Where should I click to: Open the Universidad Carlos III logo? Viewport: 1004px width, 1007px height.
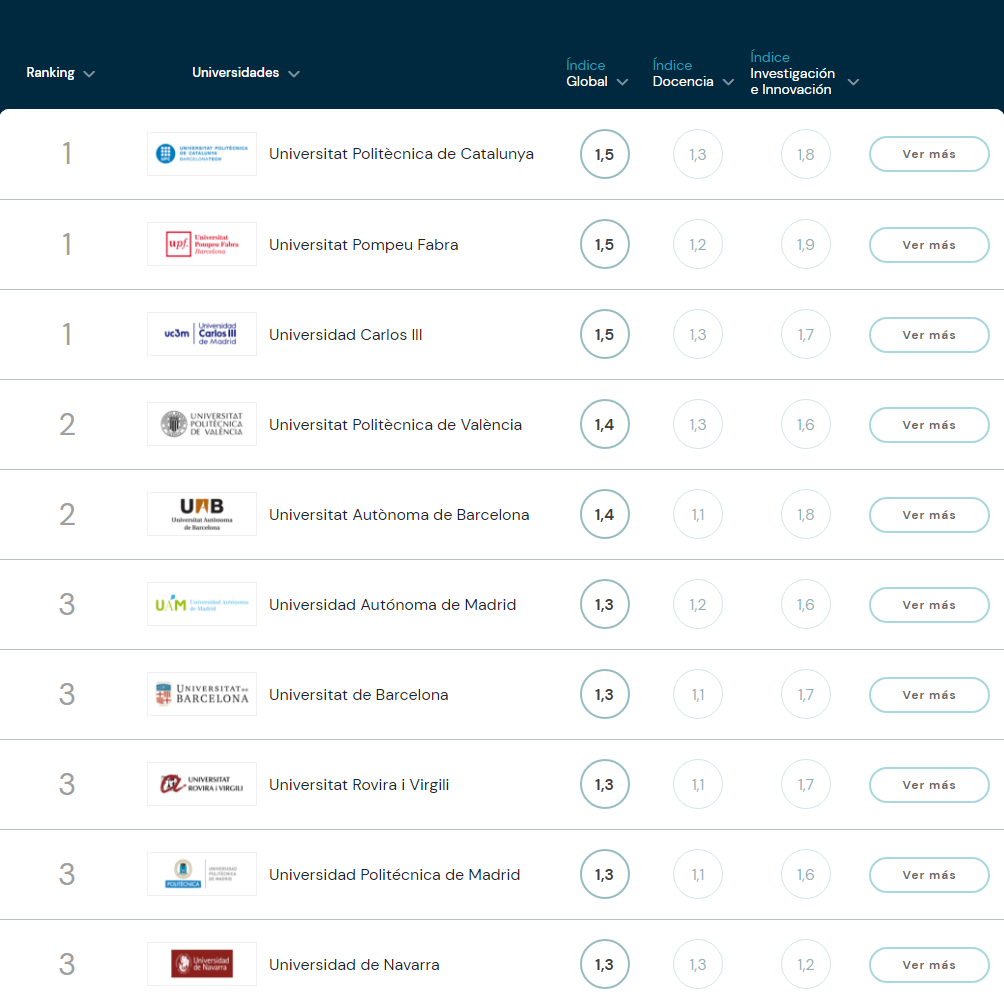click(201, 334)
